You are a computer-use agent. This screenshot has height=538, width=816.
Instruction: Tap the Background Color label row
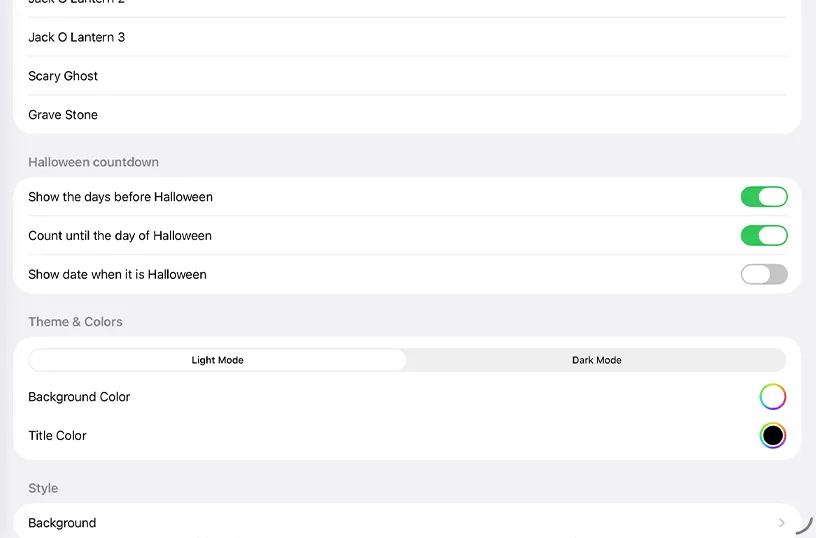407,397
